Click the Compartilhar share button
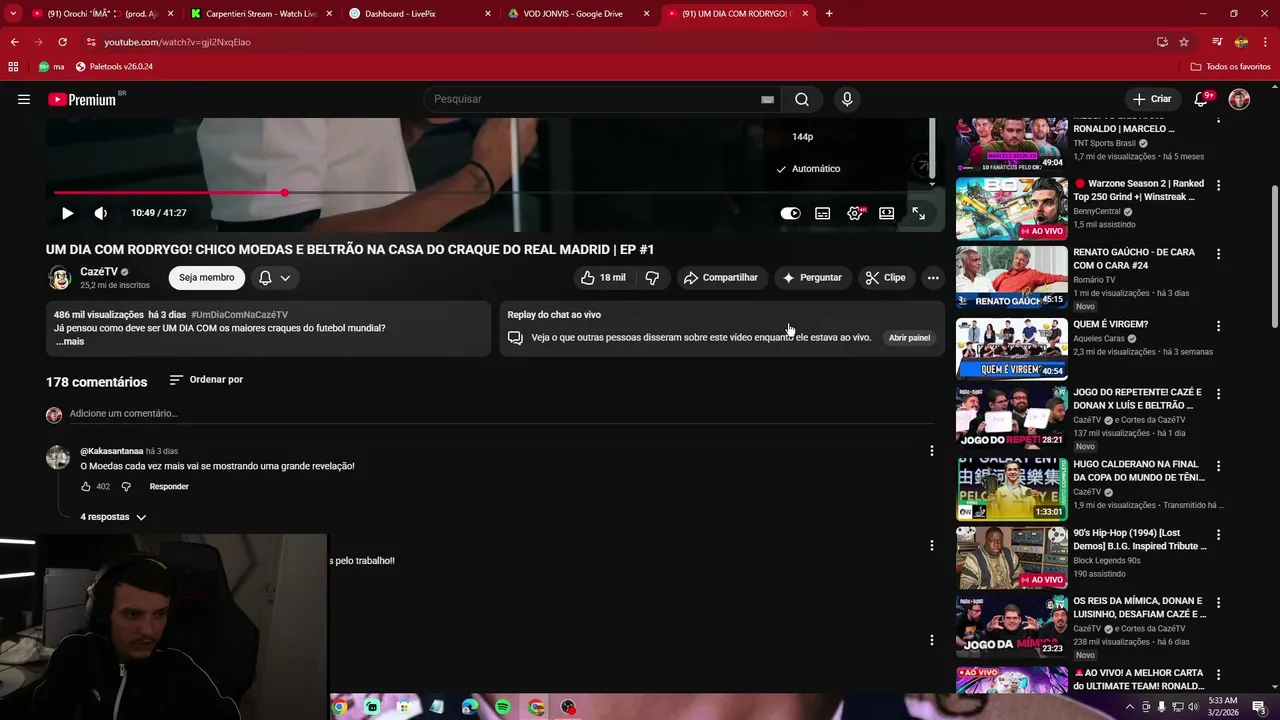Image resolution: width=1280 pixels, height=720 pixels. coord(721,278)
